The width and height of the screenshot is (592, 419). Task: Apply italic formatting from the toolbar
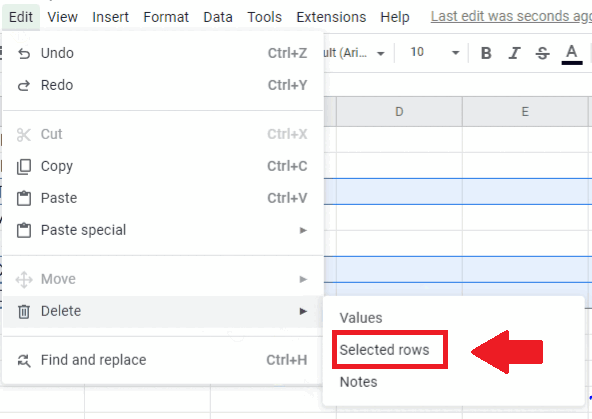pos(514,53)
